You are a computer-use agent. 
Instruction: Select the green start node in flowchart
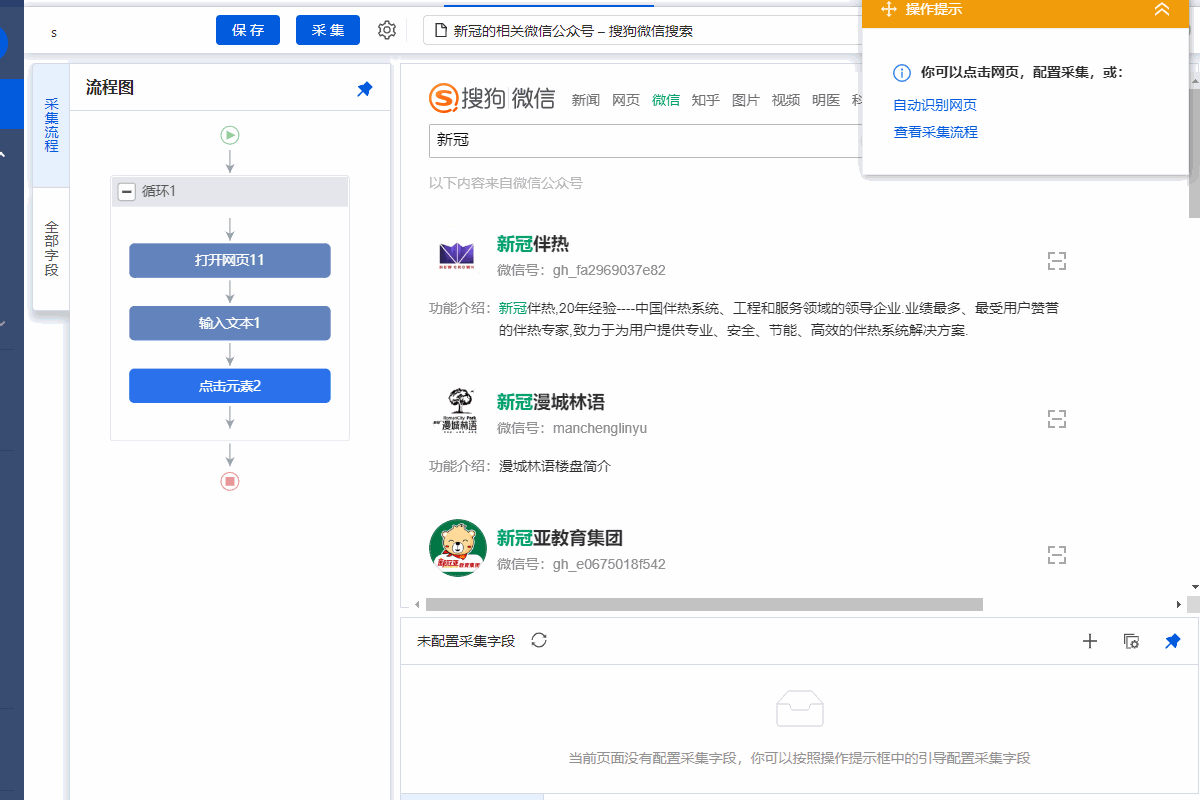230,135
